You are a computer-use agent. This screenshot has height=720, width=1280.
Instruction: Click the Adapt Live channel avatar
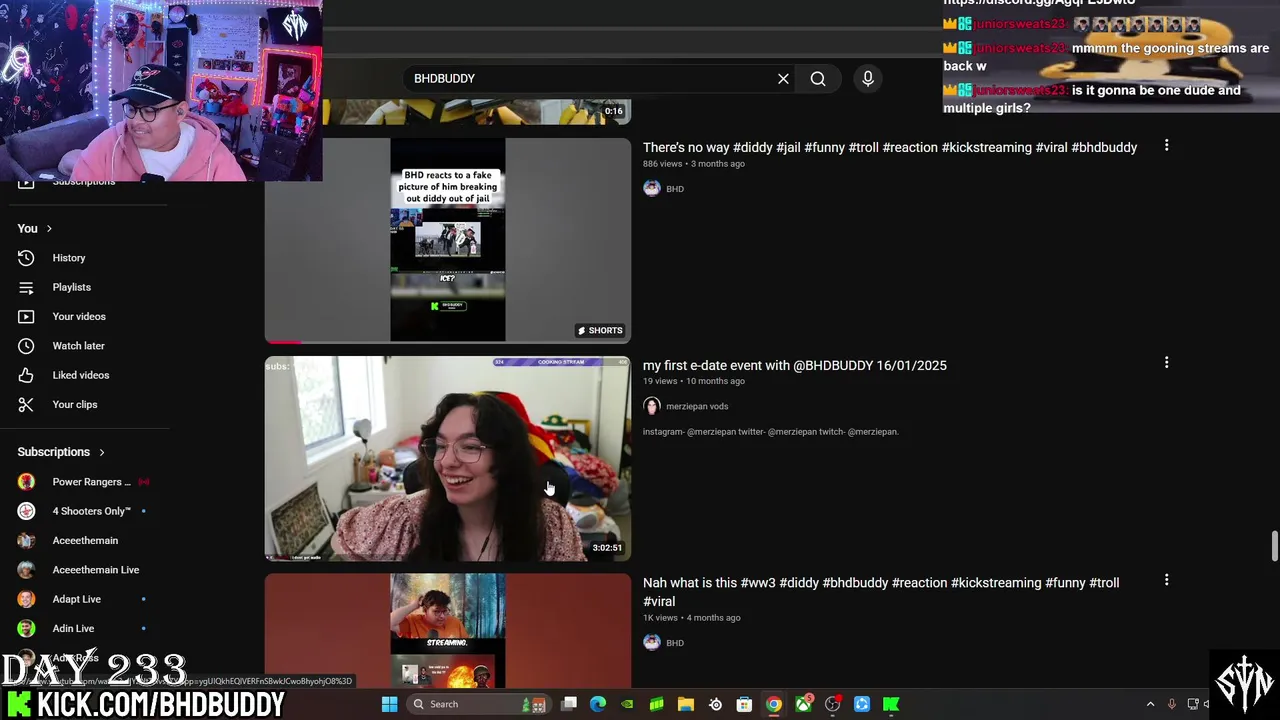point(26,599)
